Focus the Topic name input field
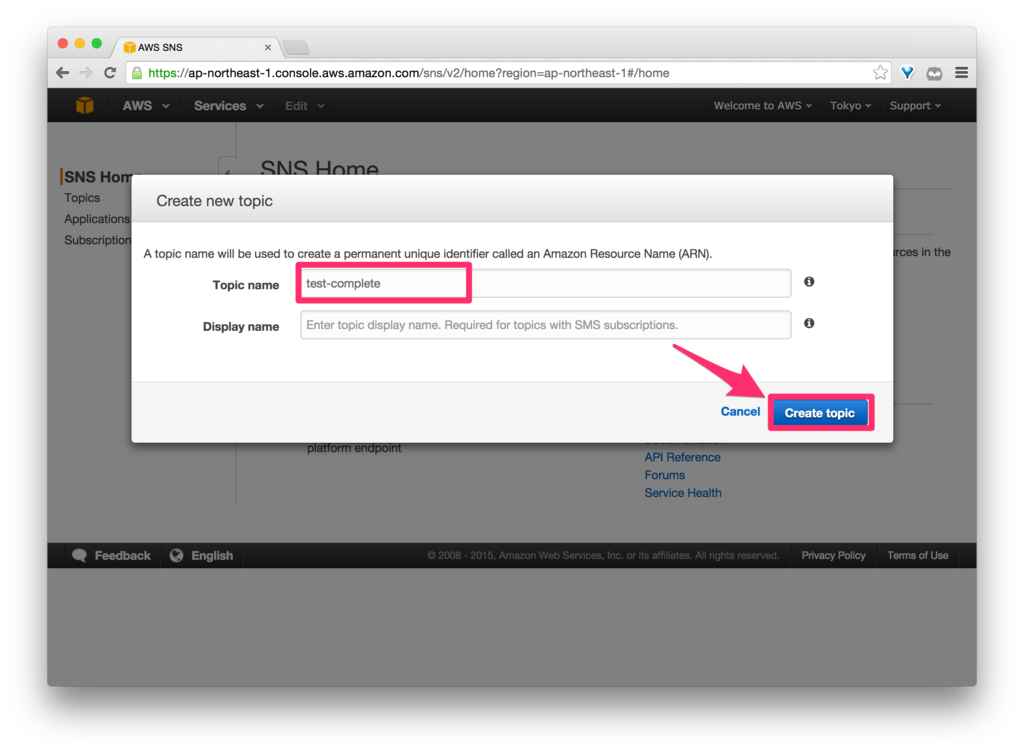1024x754 pixels. click(x=545, y=283)
